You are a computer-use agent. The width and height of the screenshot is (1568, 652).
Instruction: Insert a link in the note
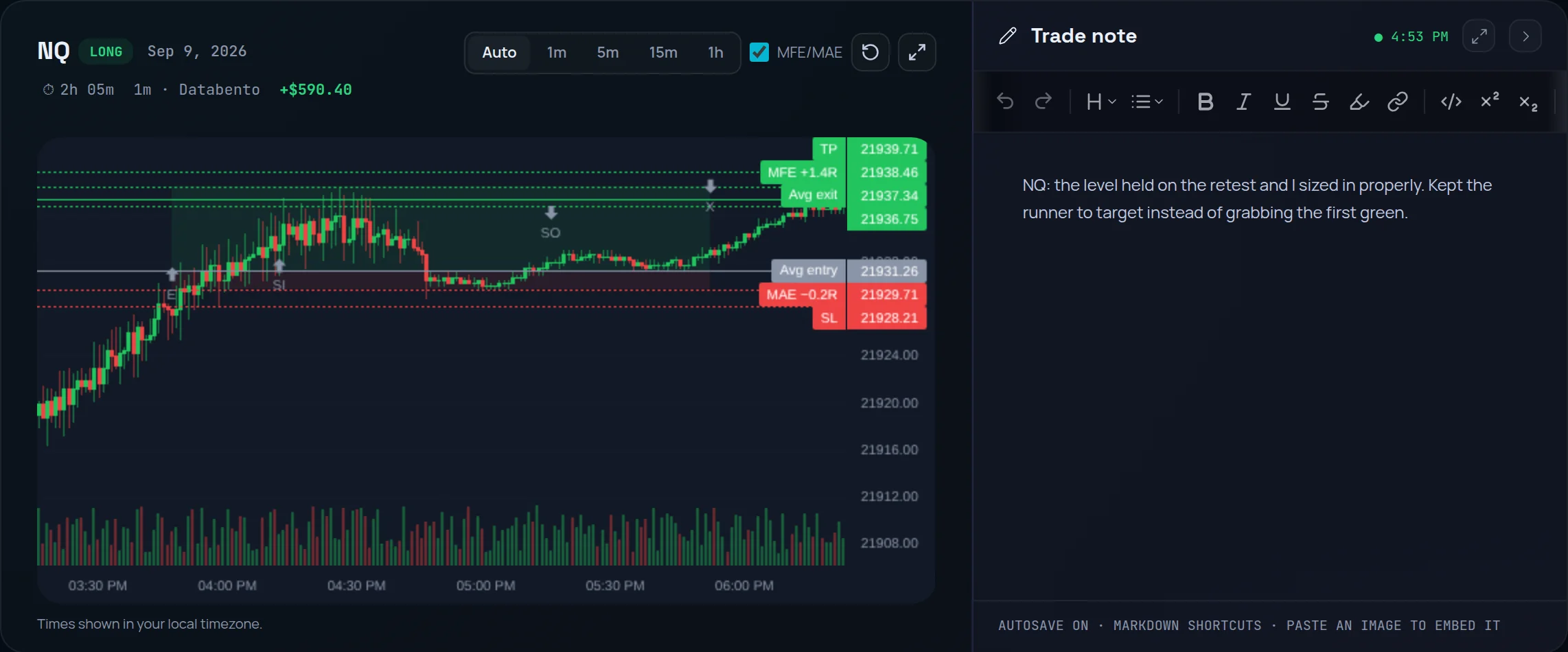[x=1397, y=102]
